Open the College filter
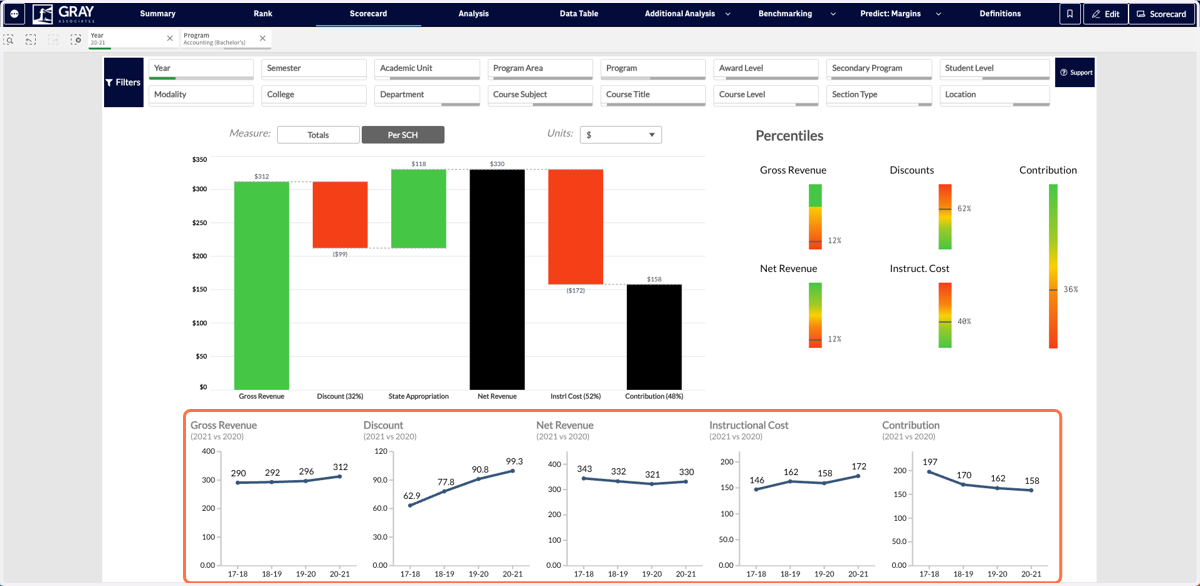 [314, 95]
